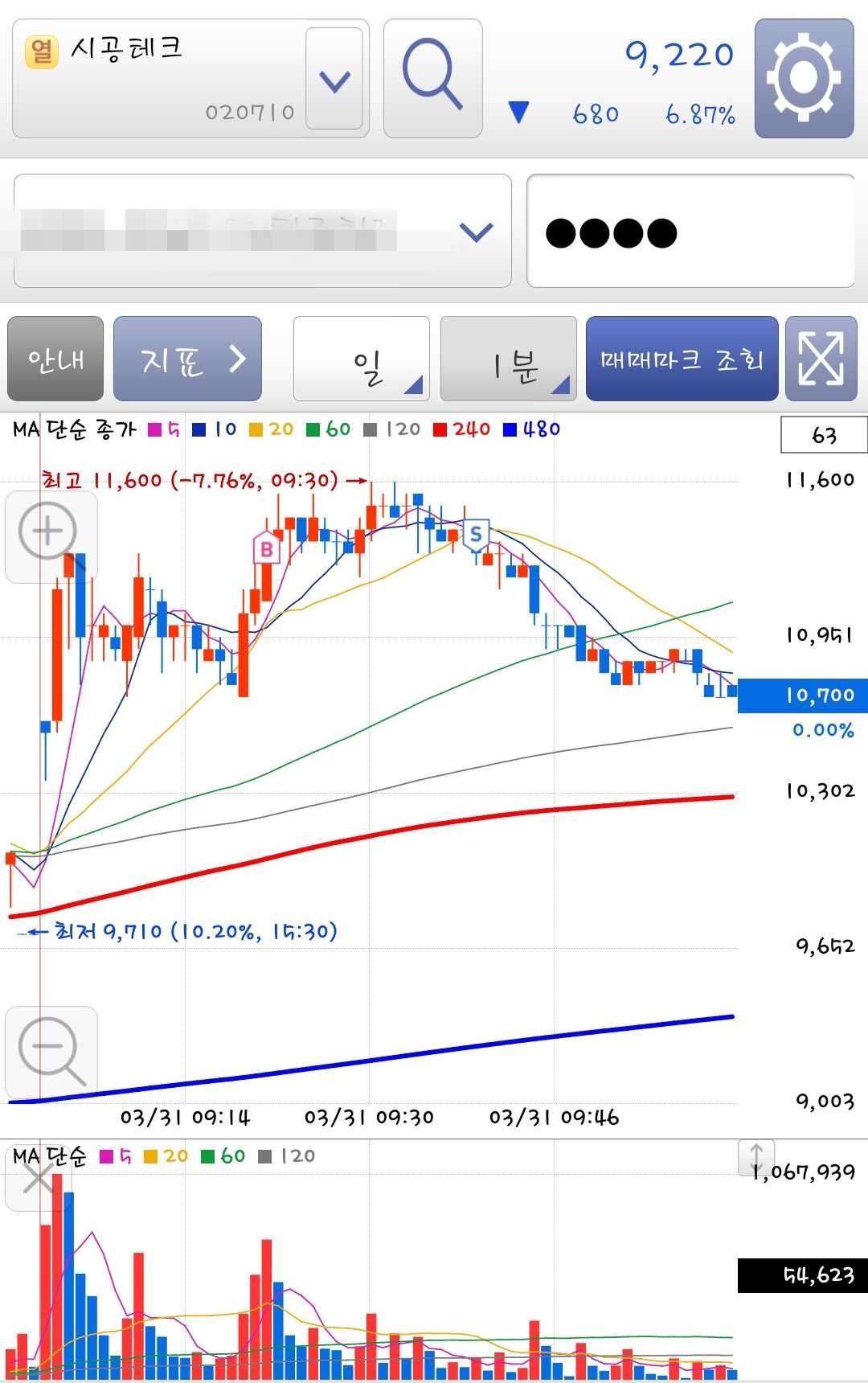This screenshot has height=1383, width=868.
Task: Expand the 시공테크 stock selector dropdown
Action: coord(334,79)
